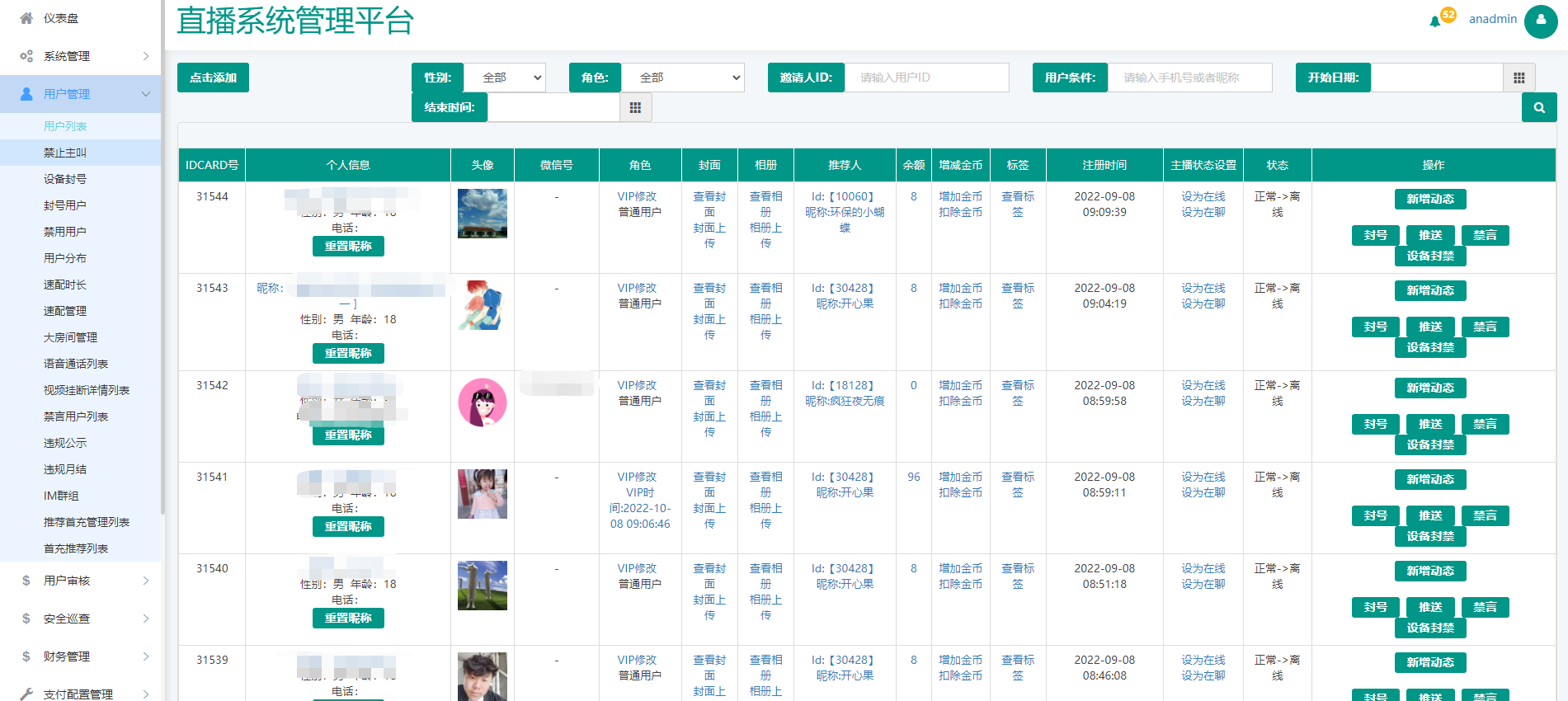Viewport: 1568px width, 701px height.
Task: Open the gender filter dropdown
Action: (505, 78)
